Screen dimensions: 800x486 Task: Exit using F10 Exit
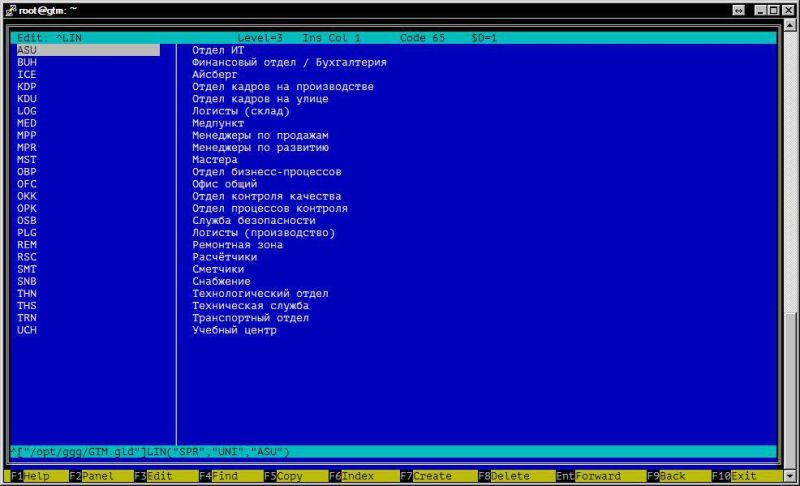734,476
